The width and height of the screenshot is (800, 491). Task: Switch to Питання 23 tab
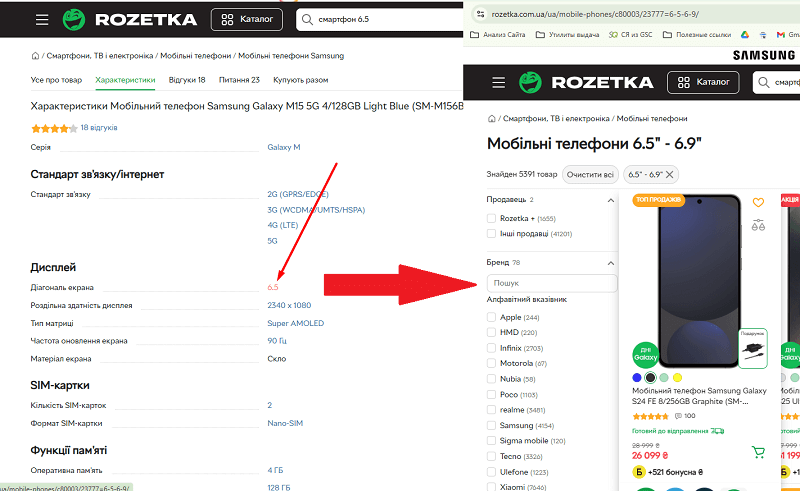239,80
